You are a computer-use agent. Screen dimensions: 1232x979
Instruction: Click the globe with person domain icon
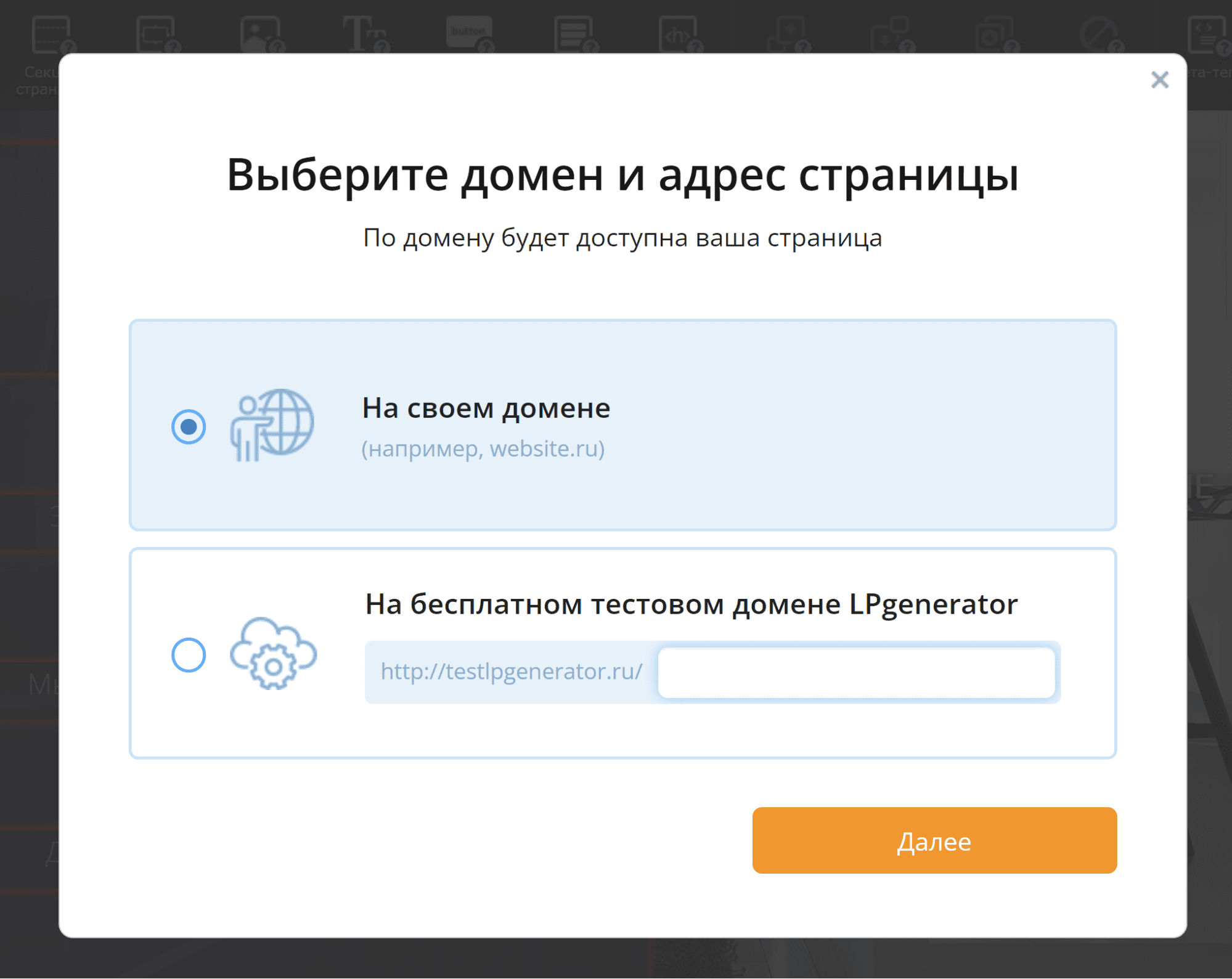pos(272,425)
